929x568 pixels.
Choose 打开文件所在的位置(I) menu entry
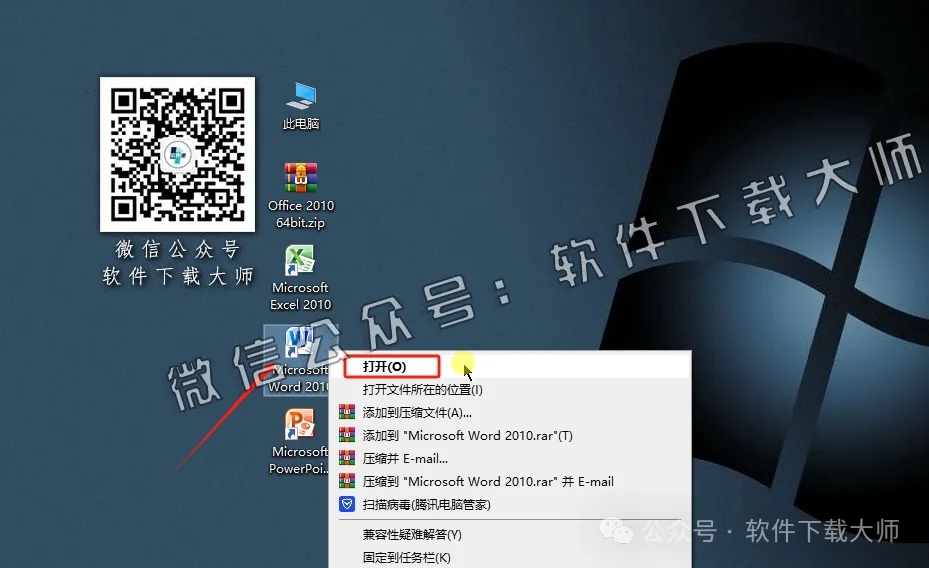click(x=510, y=390)
